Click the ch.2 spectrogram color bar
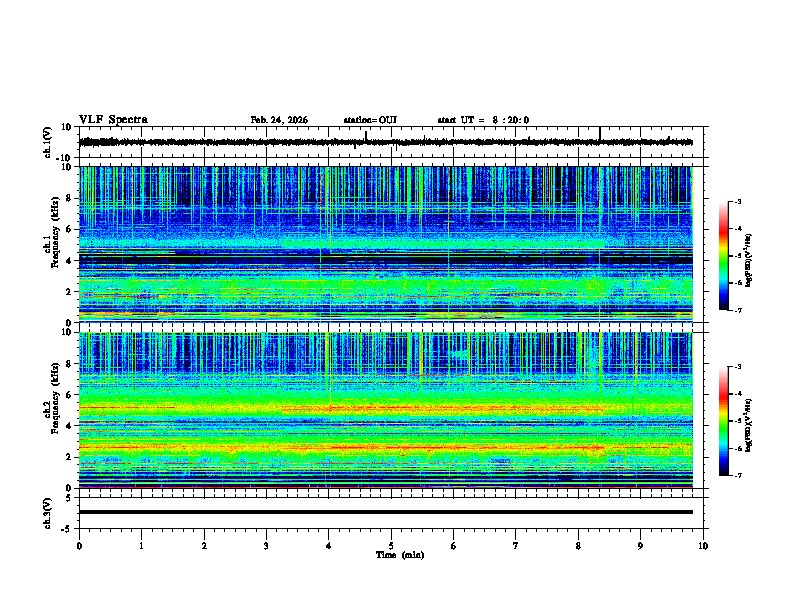 click(x=723, y=421)
